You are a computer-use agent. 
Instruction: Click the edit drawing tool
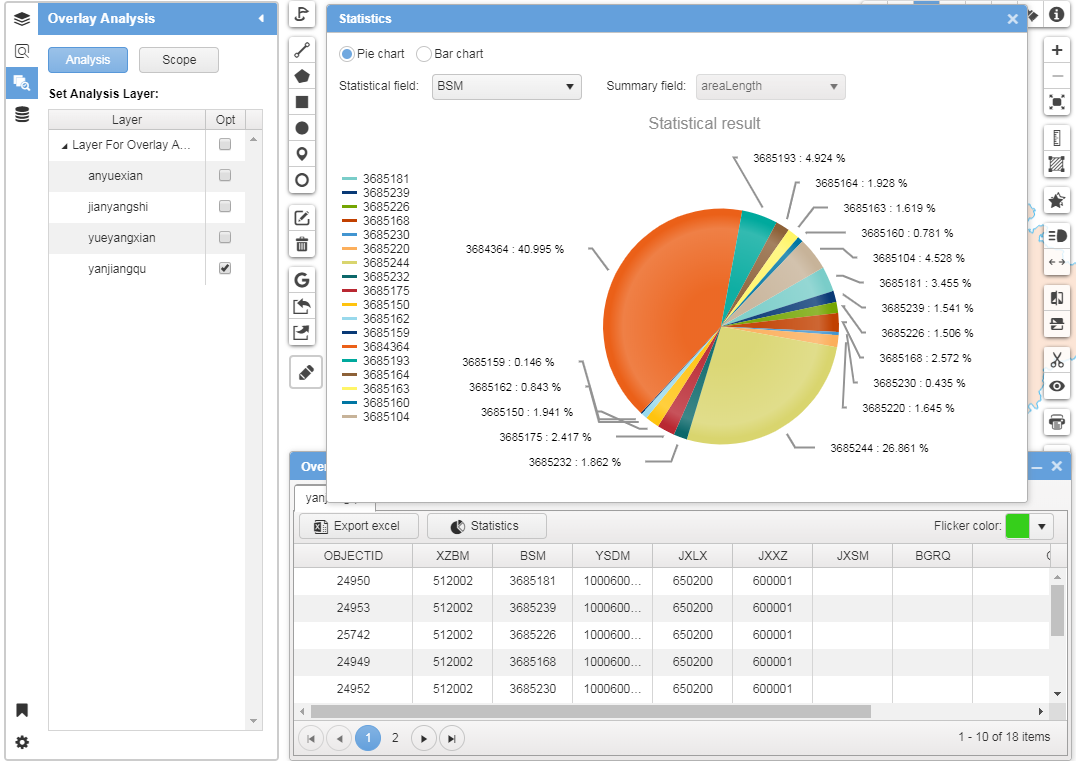tap(302, 218)
